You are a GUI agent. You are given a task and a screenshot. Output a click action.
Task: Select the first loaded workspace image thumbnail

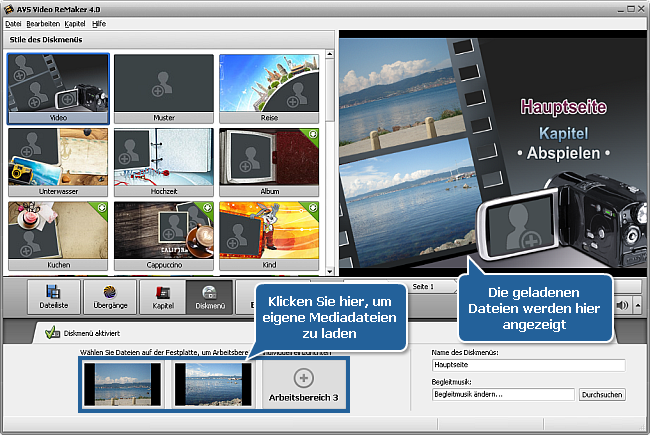click(122, 386)
